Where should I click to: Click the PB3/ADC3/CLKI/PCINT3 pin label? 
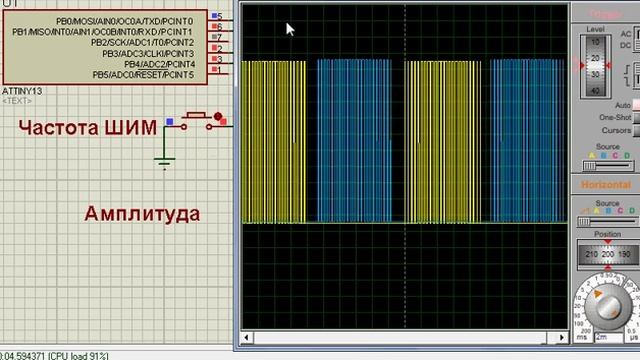coord(148,53)
